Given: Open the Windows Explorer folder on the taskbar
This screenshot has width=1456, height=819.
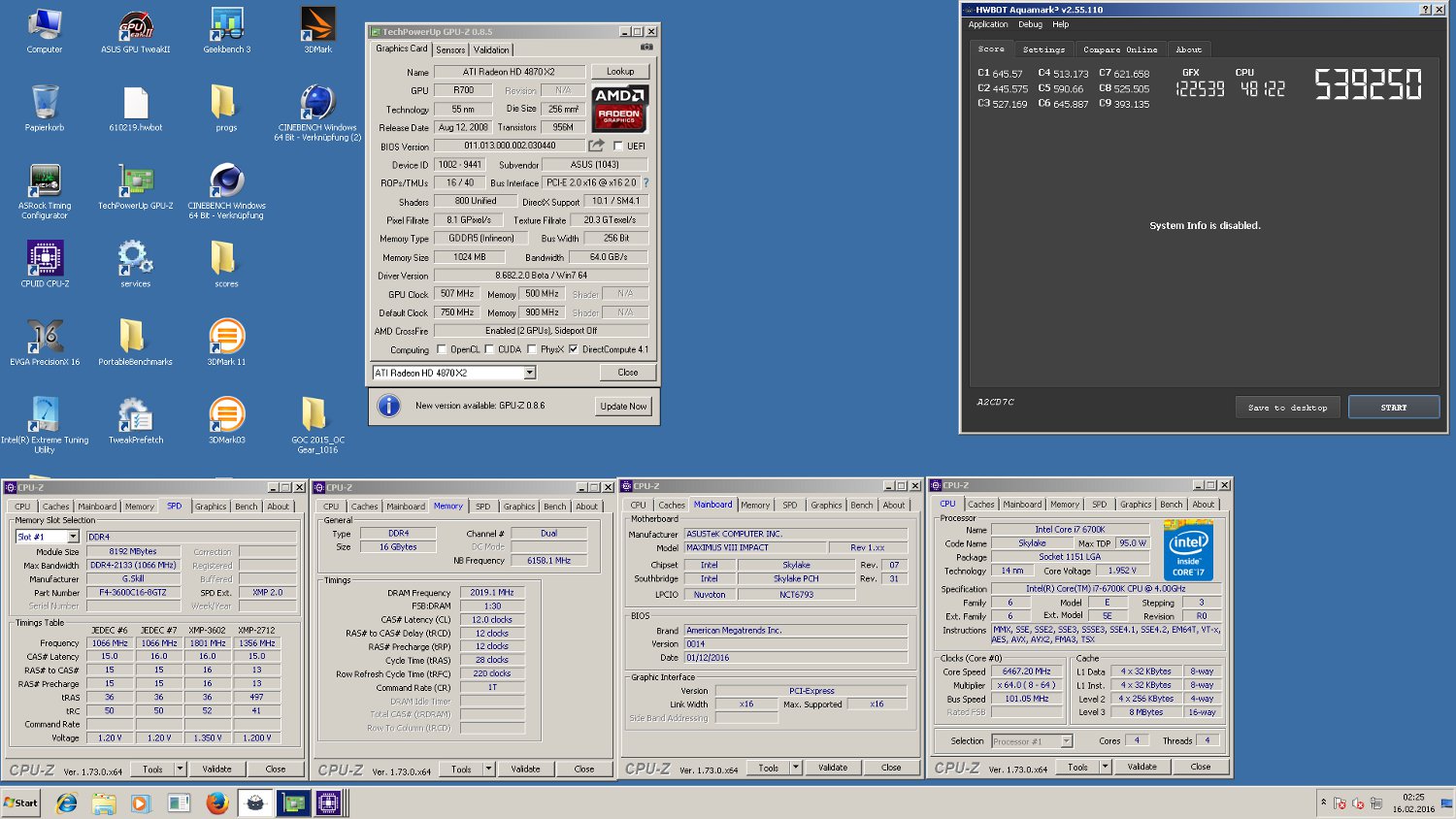Looking at the screenshot, I should (x=104, y=803).
